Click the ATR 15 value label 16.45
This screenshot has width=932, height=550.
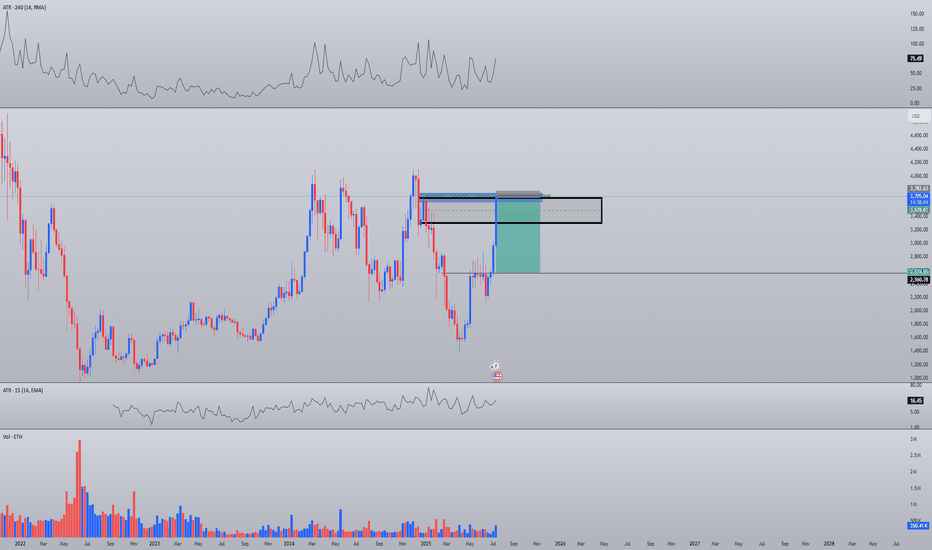pos(915,401)
